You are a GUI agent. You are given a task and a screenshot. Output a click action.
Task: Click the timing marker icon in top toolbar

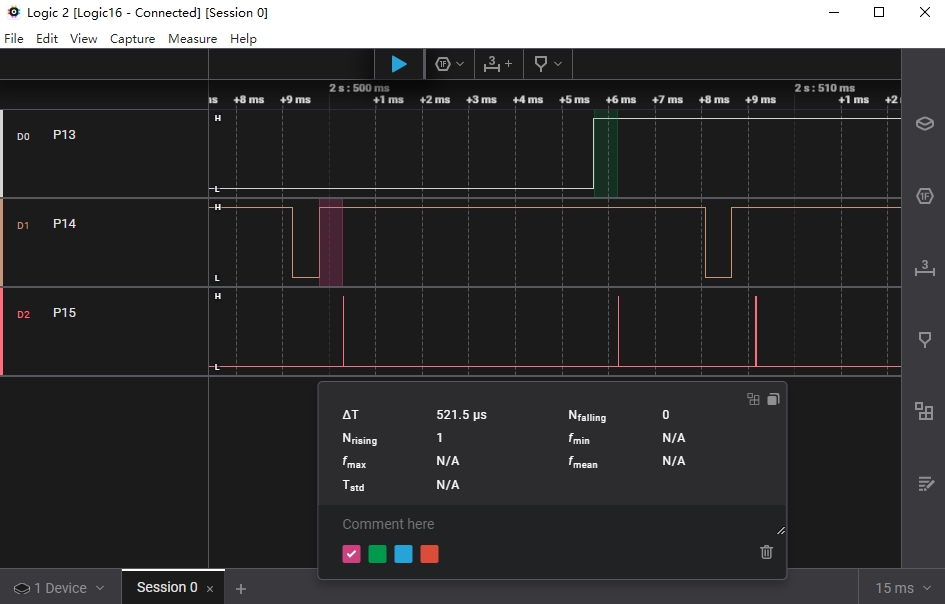click(x=541, y=64)
